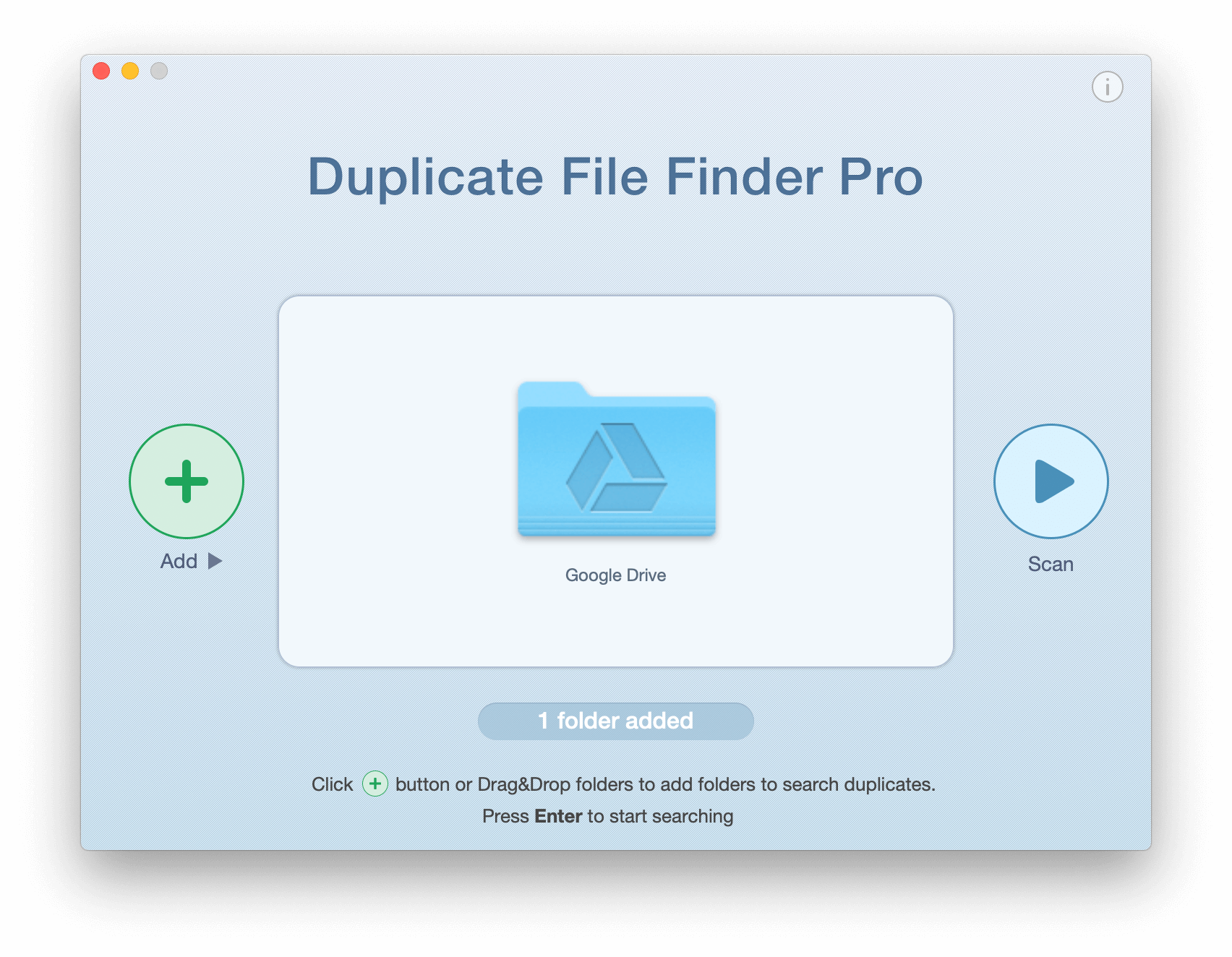Expand the Add menu arrow beside Add label
This screenshot has width=1232, height=957.
coord(215,561)
